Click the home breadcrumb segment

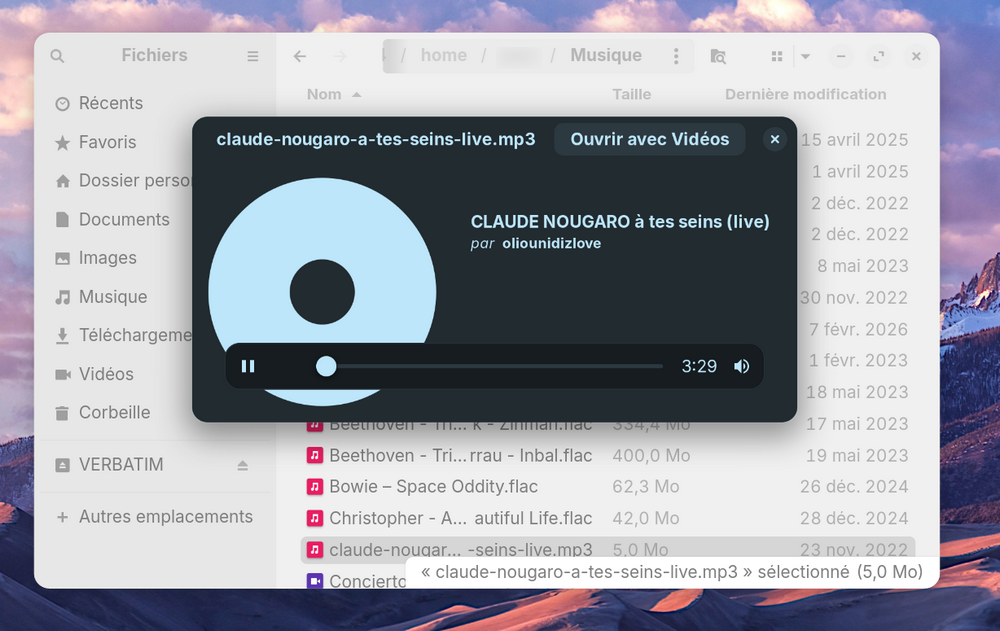coord(443,56)
